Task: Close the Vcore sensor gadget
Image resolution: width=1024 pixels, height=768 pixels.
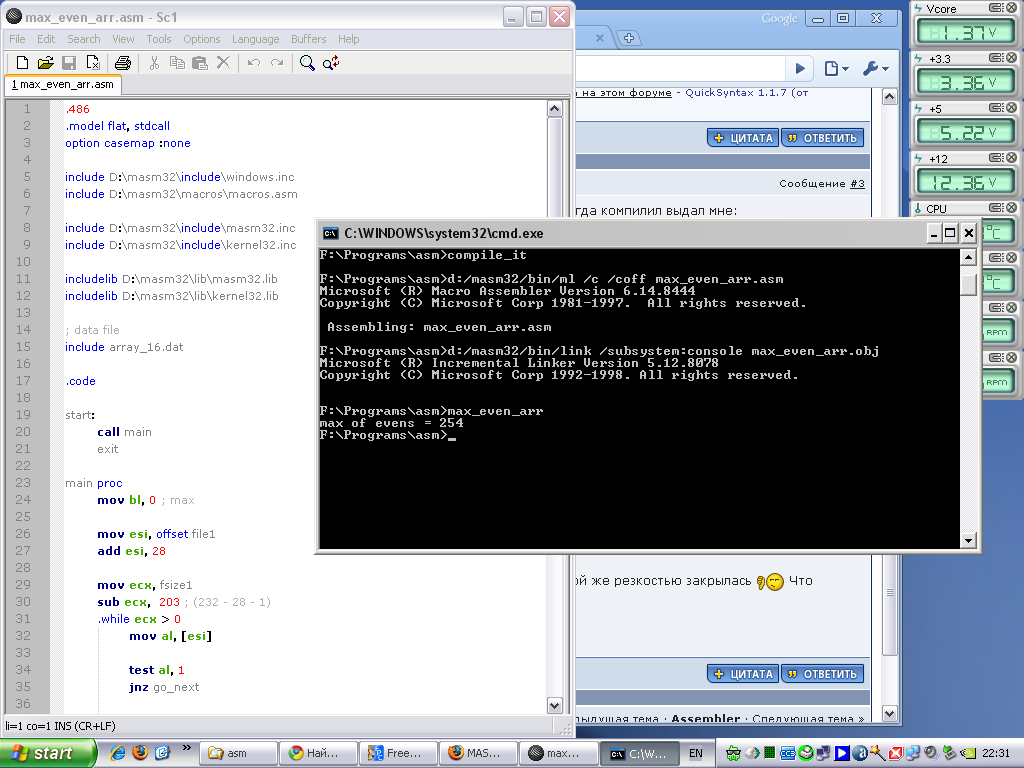Action: point(1010,9)
